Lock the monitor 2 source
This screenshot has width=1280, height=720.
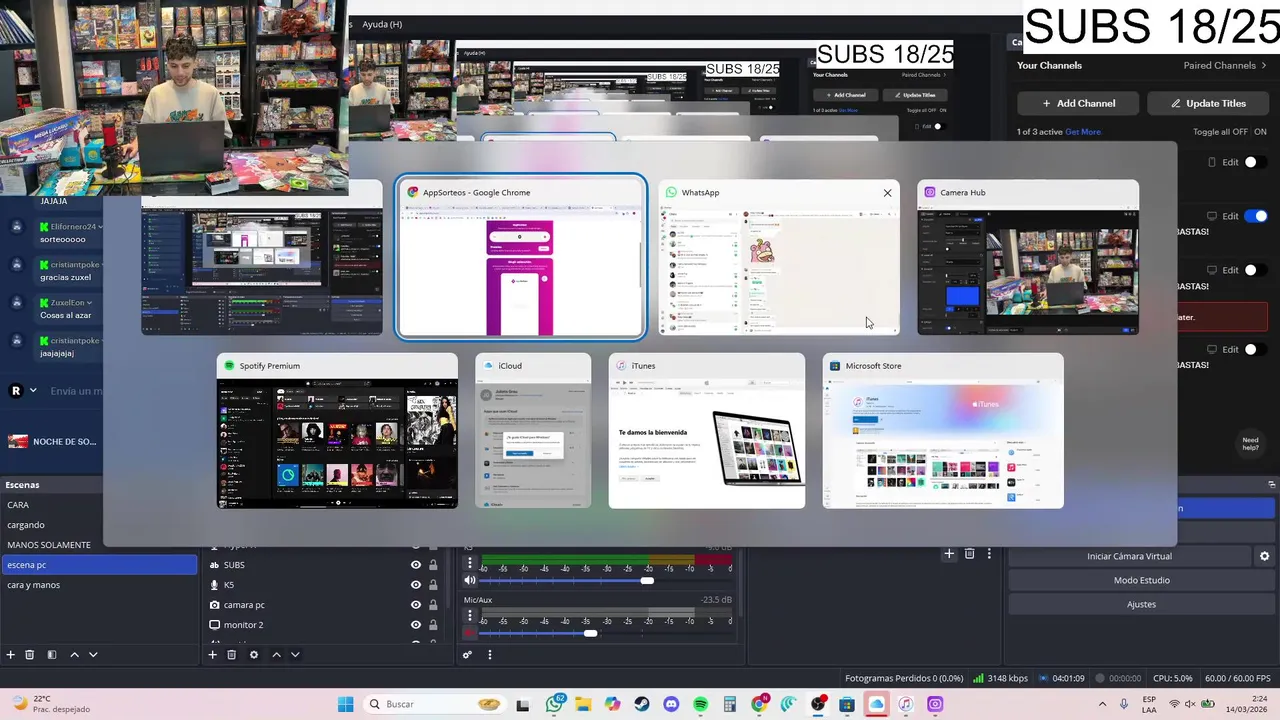point(433,625)
